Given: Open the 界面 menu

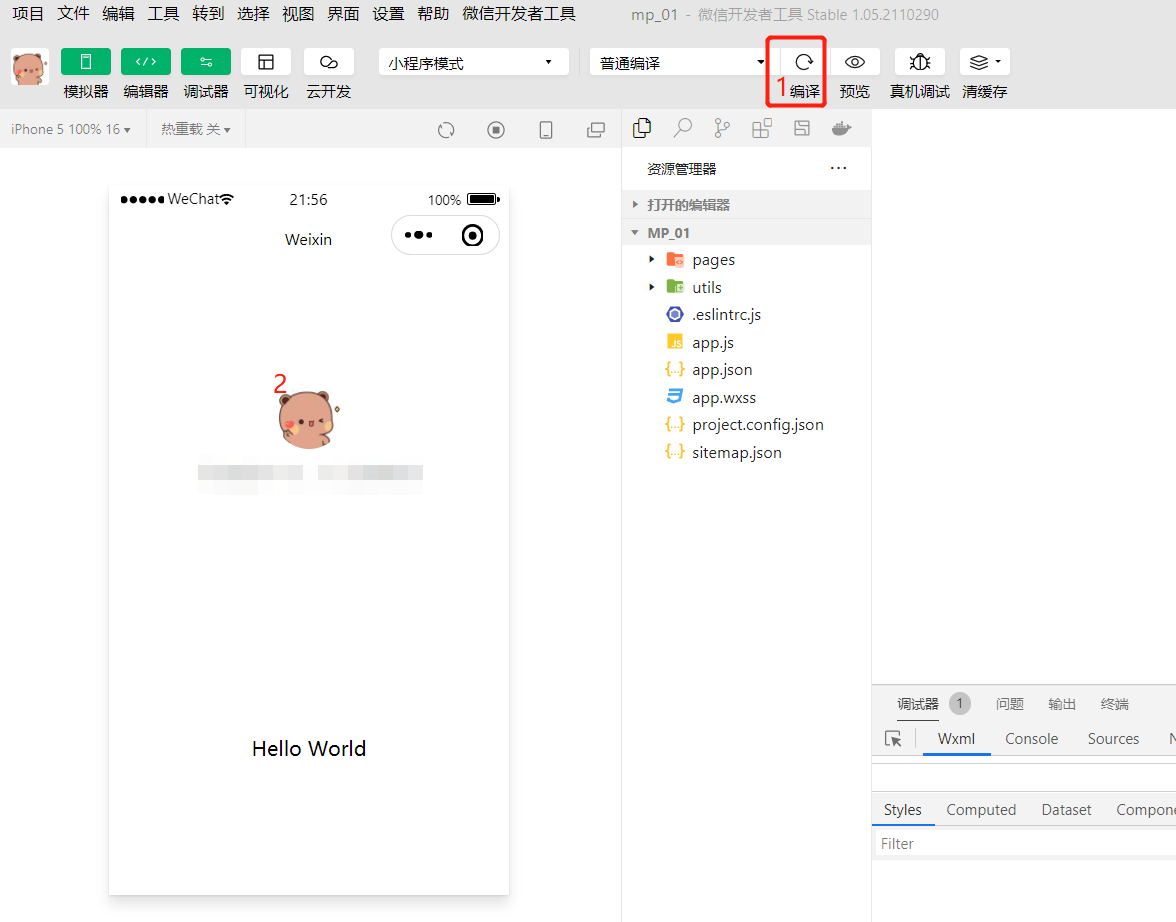Looking at the screenshot, I should click(344, 14).
